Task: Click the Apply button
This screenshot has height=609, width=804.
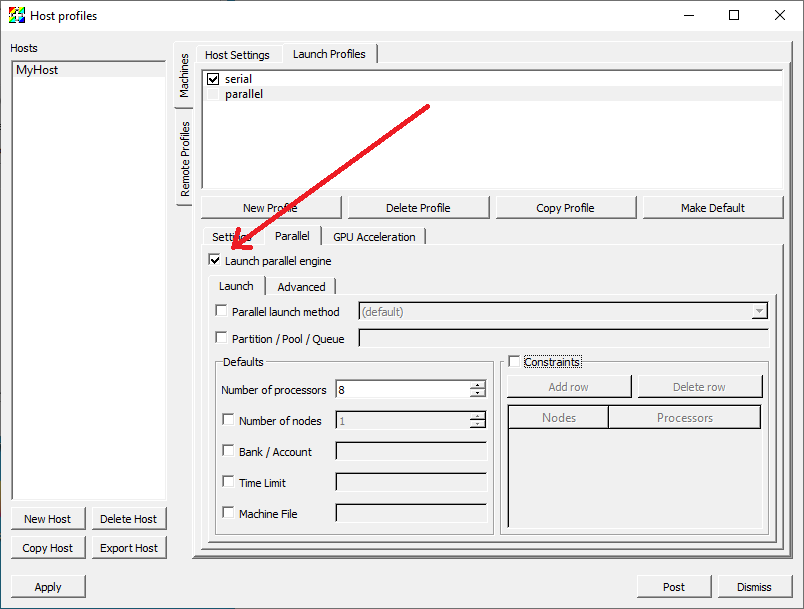Action: [x=48, y=587]
